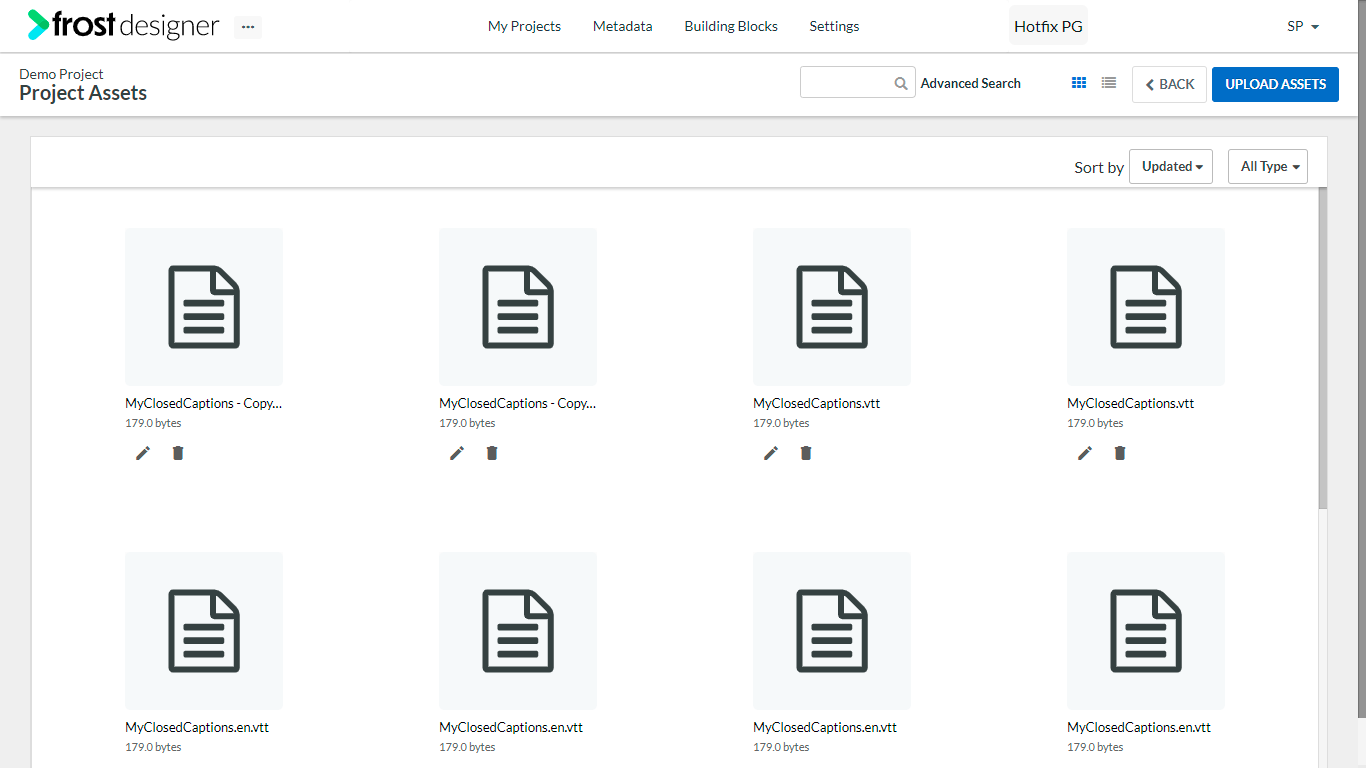Edit second MyClosedCaptions - Copy asset pencil
This screenshot has width=1366, height=768.
pyautogui.click(x=457, y=453)
